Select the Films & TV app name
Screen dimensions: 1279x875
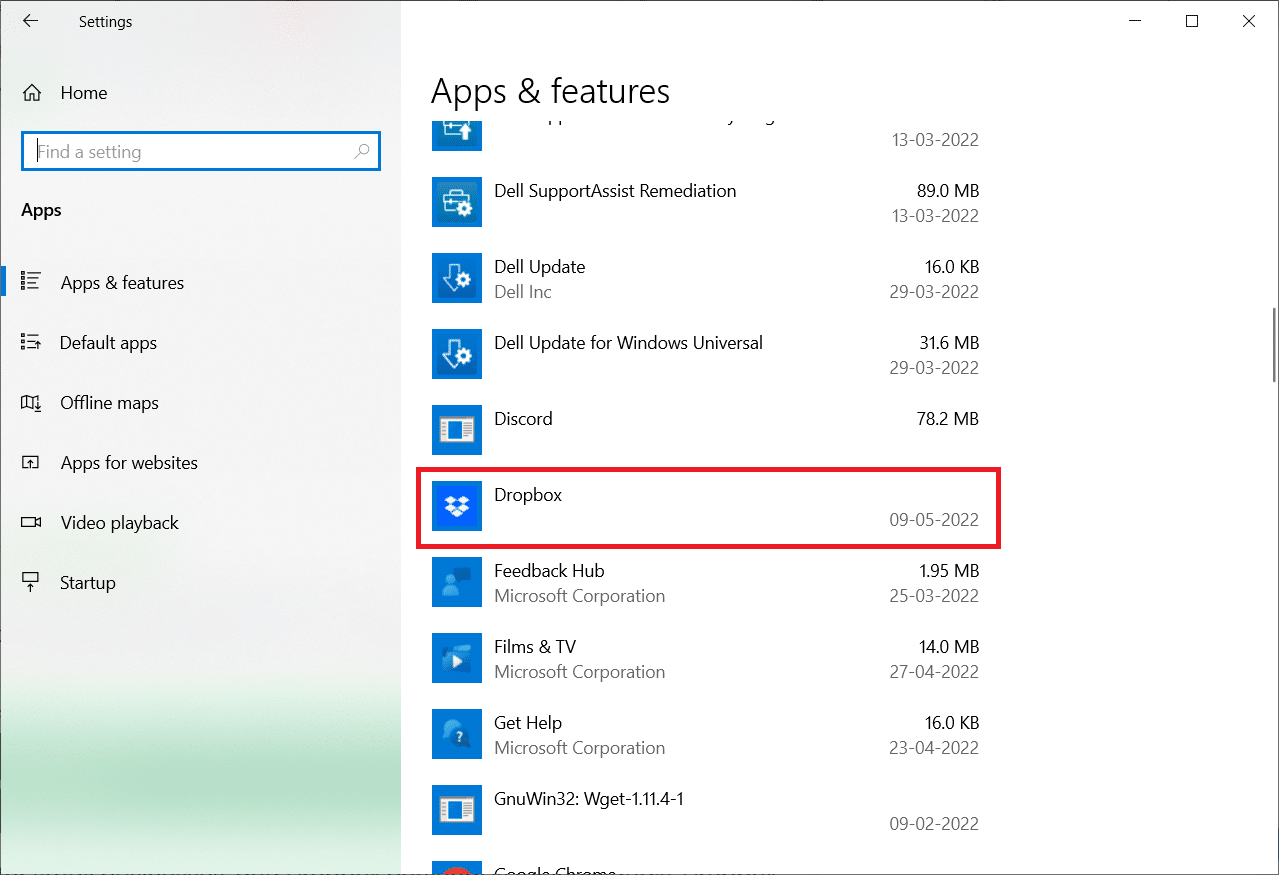535,647
